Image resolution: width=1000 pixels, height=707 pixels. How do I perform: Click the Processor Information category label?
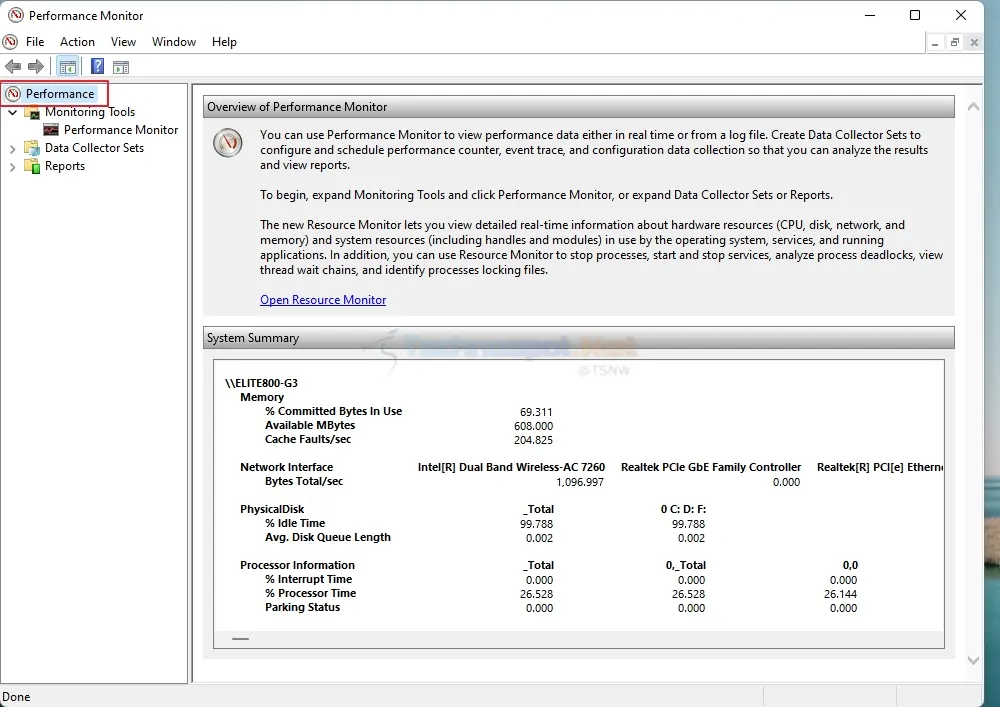tap(297, 565)
